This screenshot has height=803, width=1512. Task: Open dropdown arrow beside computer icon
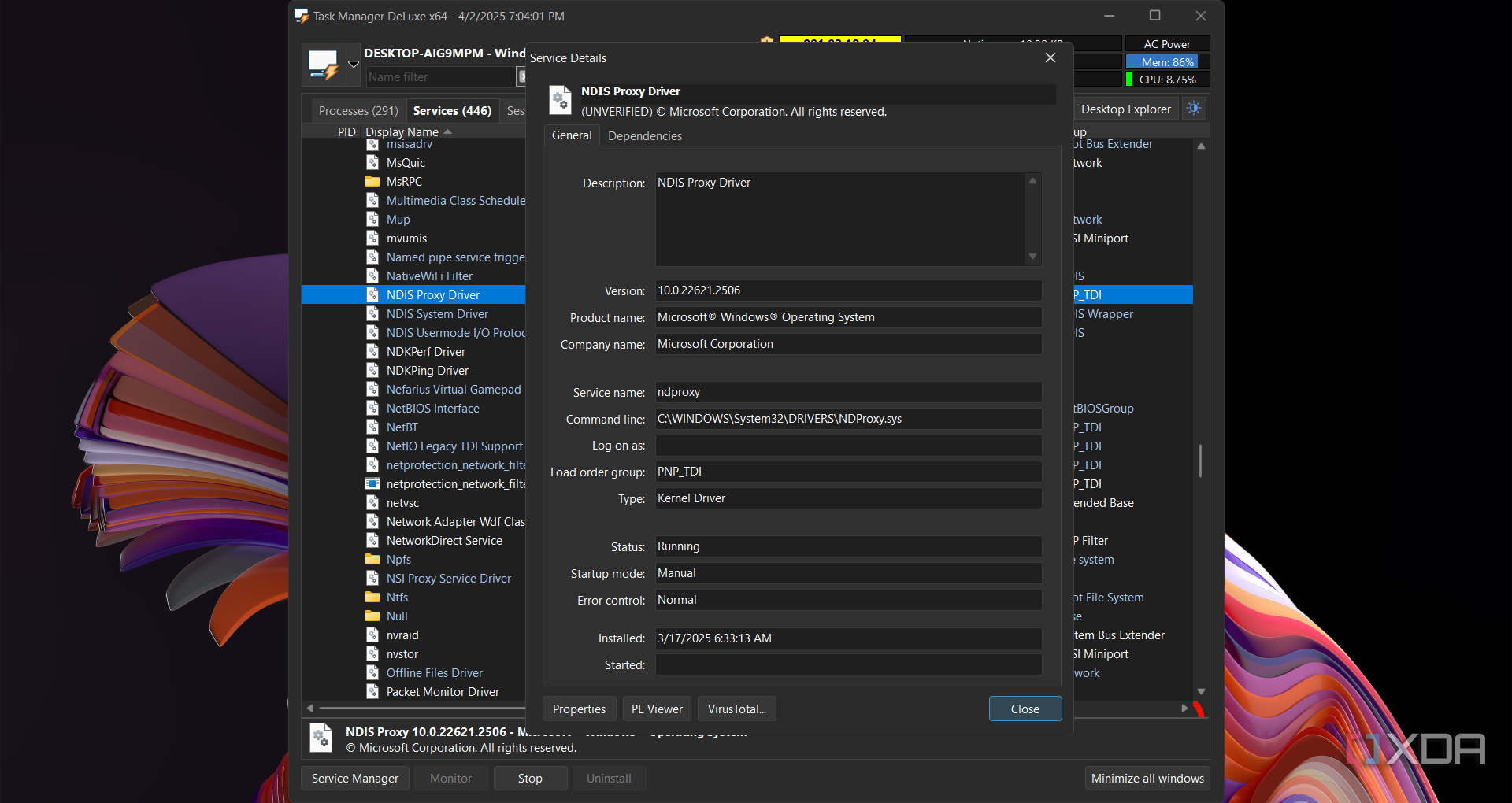354,65
